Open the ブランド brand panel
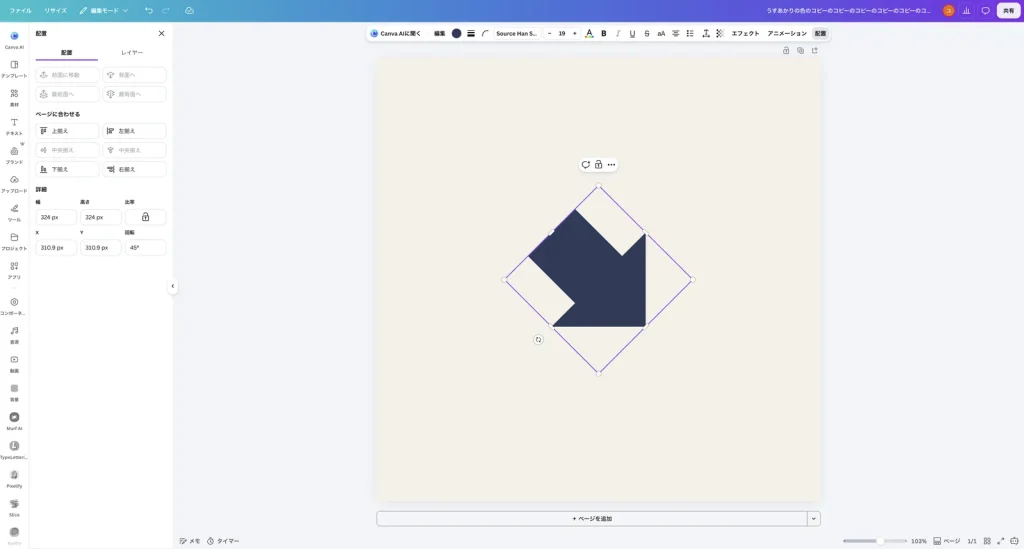The height and width of the screenshot is (549, 1024). tap(14, 154)
